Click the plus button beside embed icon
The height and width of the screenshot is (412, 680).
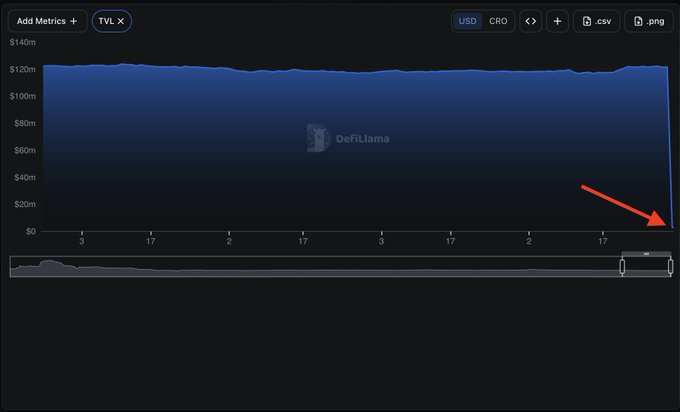(x=557, y=21)
